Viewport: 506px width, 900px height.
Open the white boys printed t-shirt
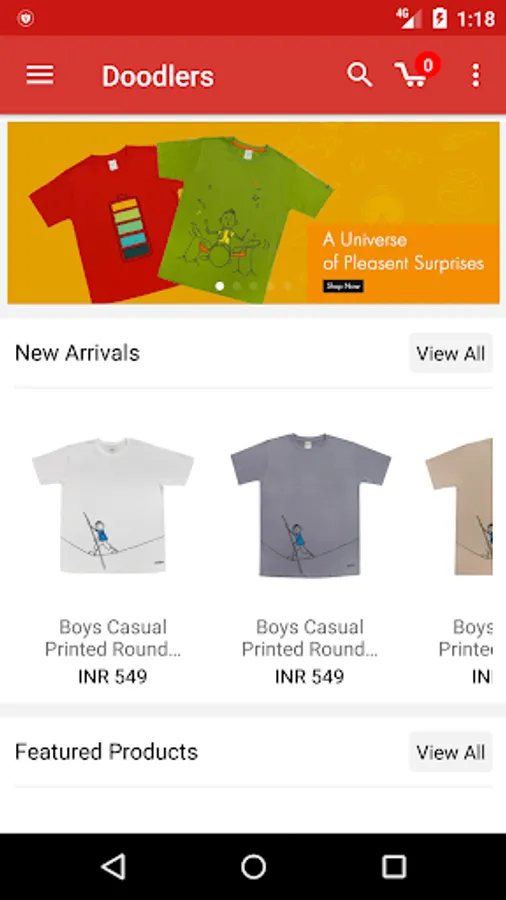tap(113, 506)
